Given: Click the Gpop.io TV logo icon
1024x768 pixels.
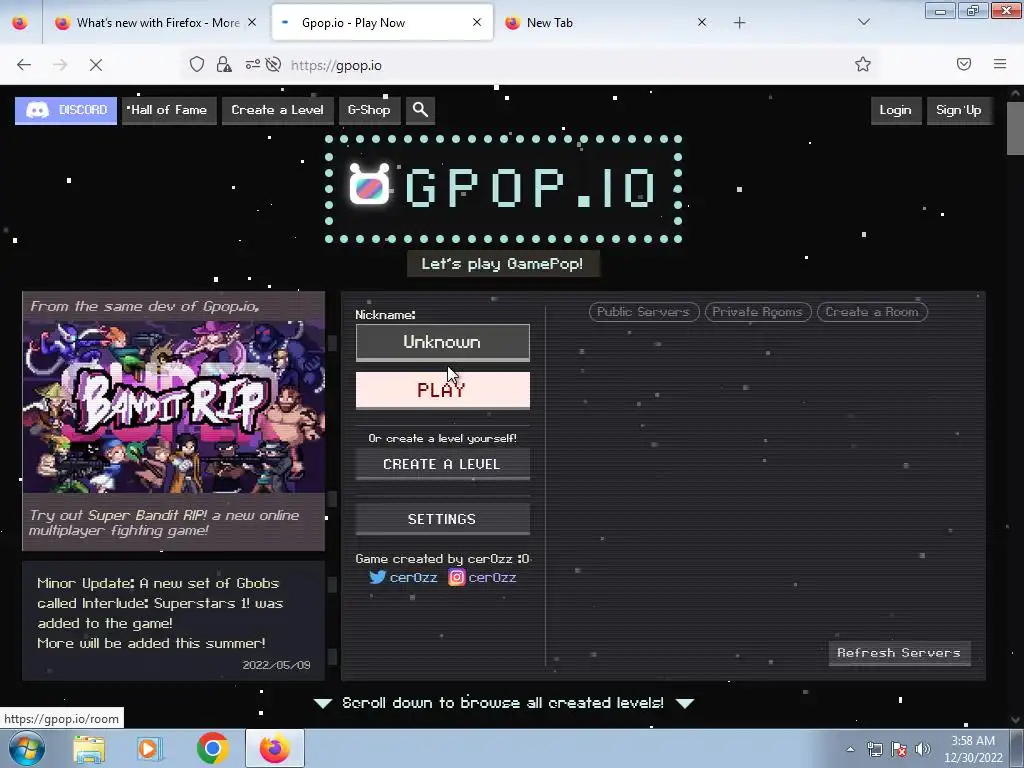Looking at the screenshot, I should (x=370, y=184).
